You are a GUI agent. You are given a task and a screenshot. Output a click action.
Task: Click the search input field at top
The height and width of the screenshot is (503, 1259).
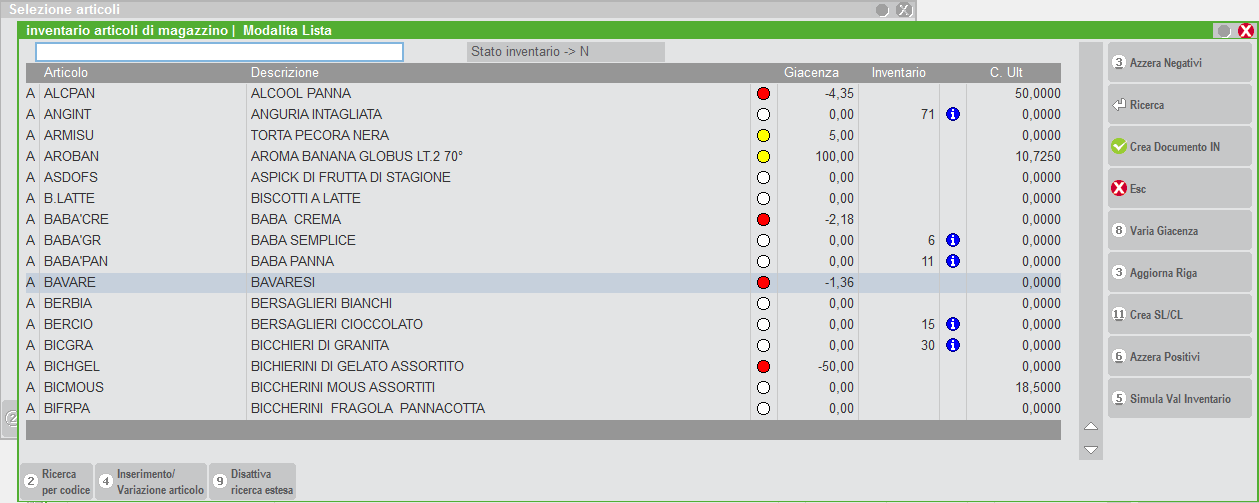point(219,52)
